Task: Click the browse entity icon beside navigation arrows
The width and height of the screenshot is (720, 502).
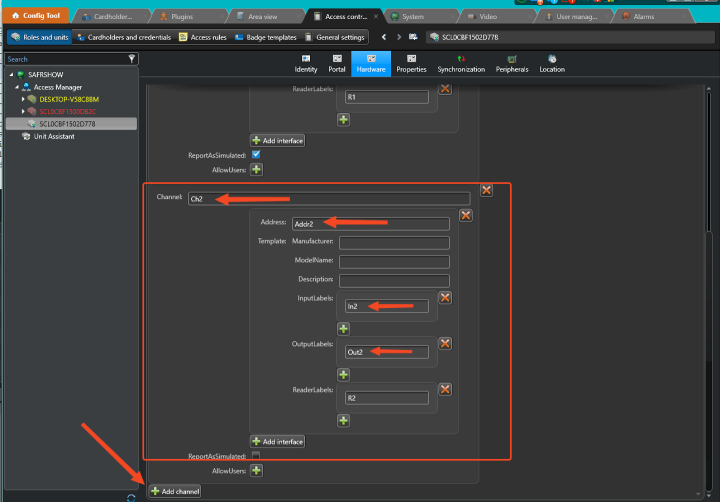Action: click(413, 37)
